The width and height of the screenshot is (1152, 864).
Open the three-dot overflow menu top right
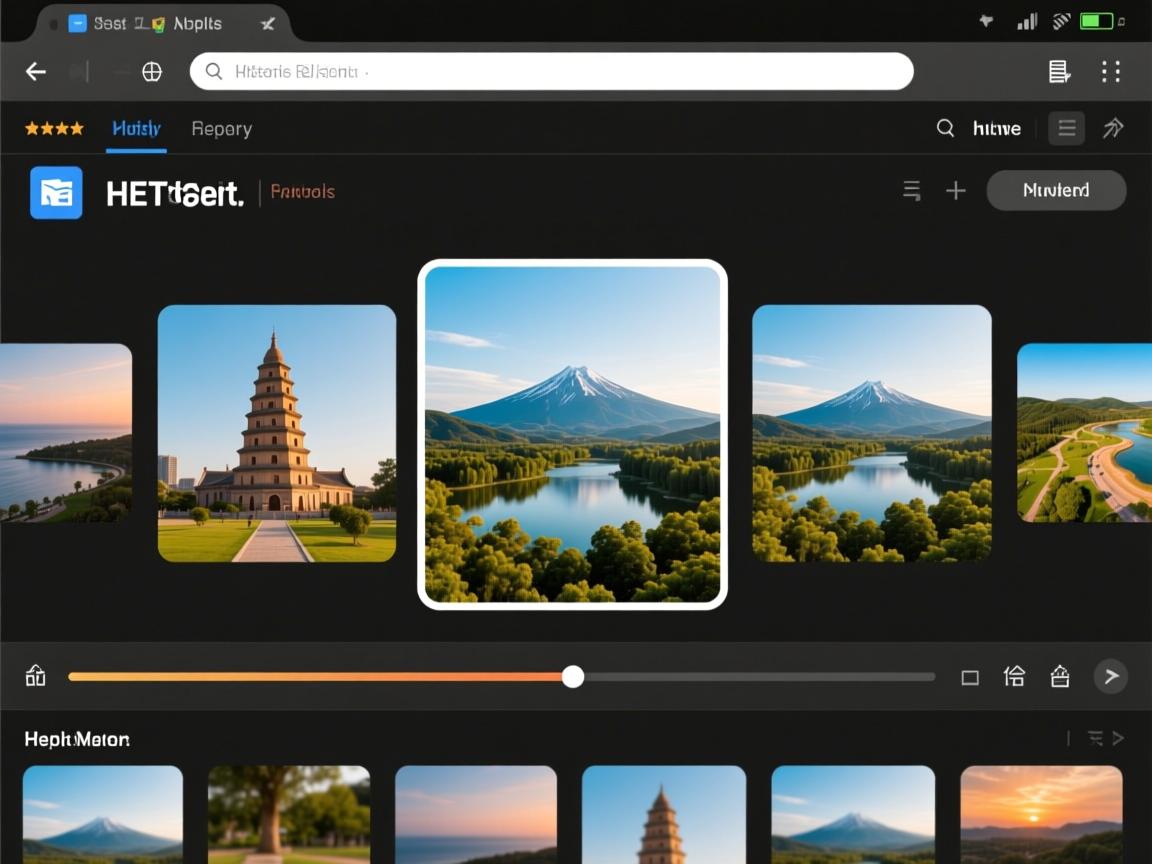pos(1111,71)
